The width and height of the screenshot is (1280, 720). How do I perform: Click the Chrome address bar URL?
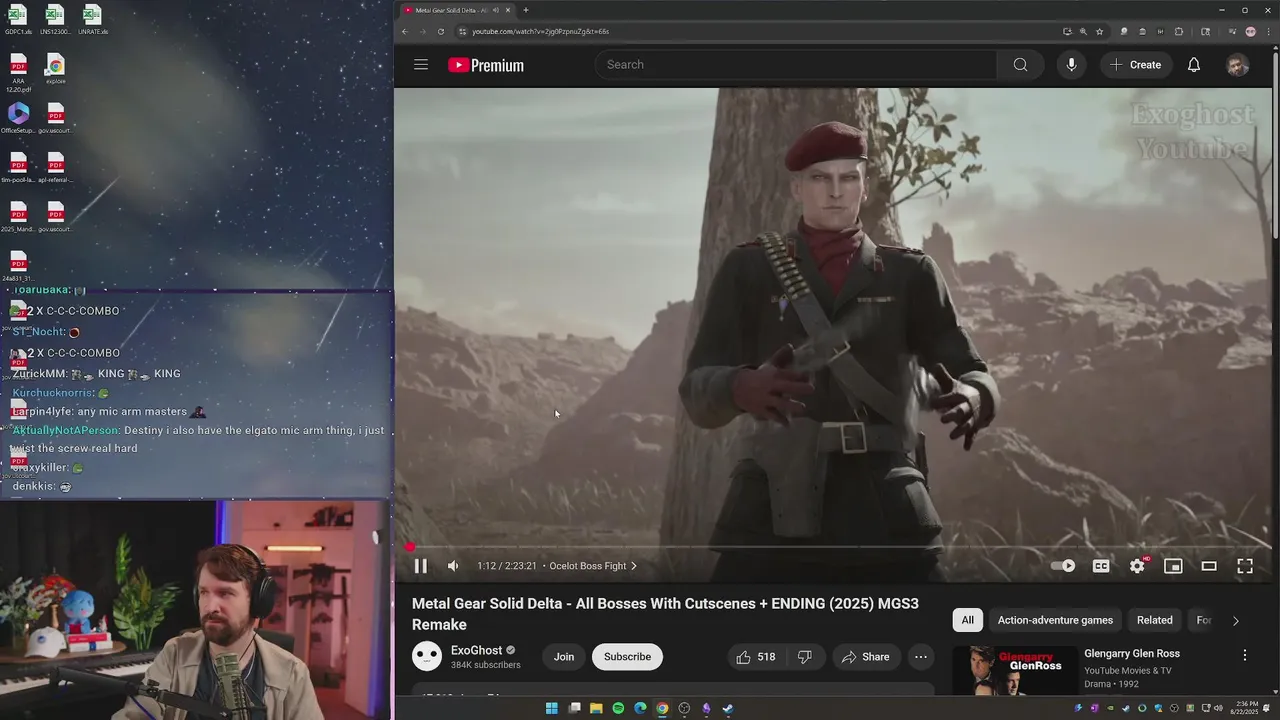[x=541, y=31]
